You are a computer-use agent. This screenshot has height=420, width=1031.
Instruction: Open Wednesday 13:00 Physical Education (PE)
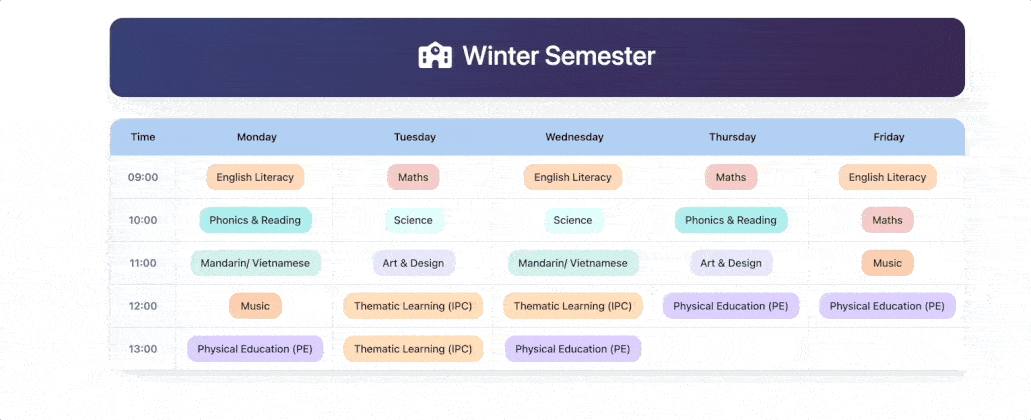pos(573,348)
